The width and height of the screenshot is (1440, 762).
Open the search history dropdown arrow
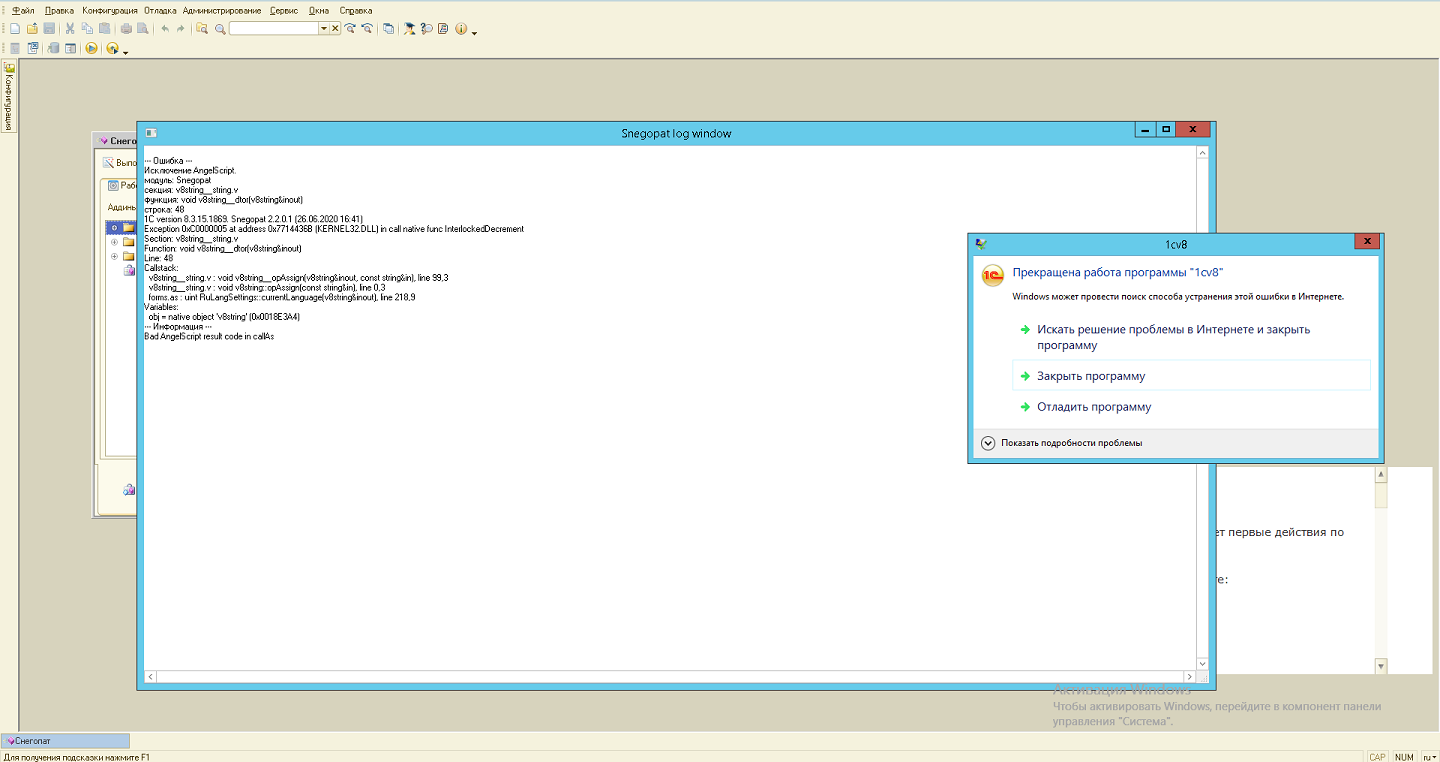pyautogui.click(x=324, y=29)
